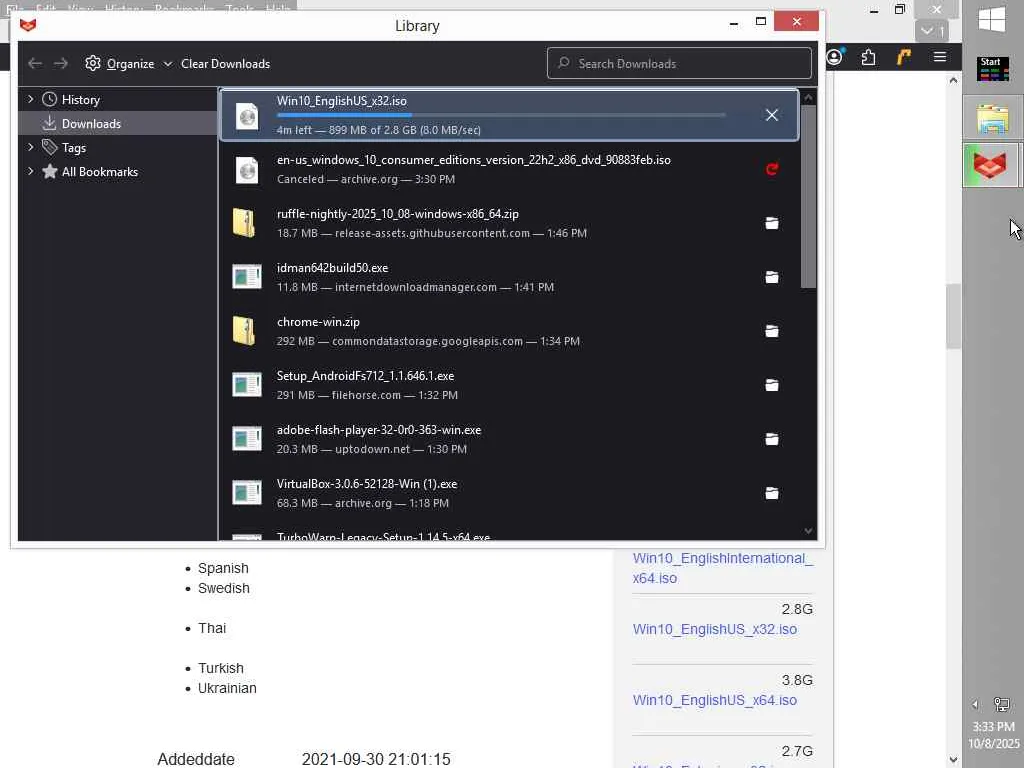Viewport: 1024px width, 768px height.
Task: Select History in the Library sidebar
Action: point(118,99)
